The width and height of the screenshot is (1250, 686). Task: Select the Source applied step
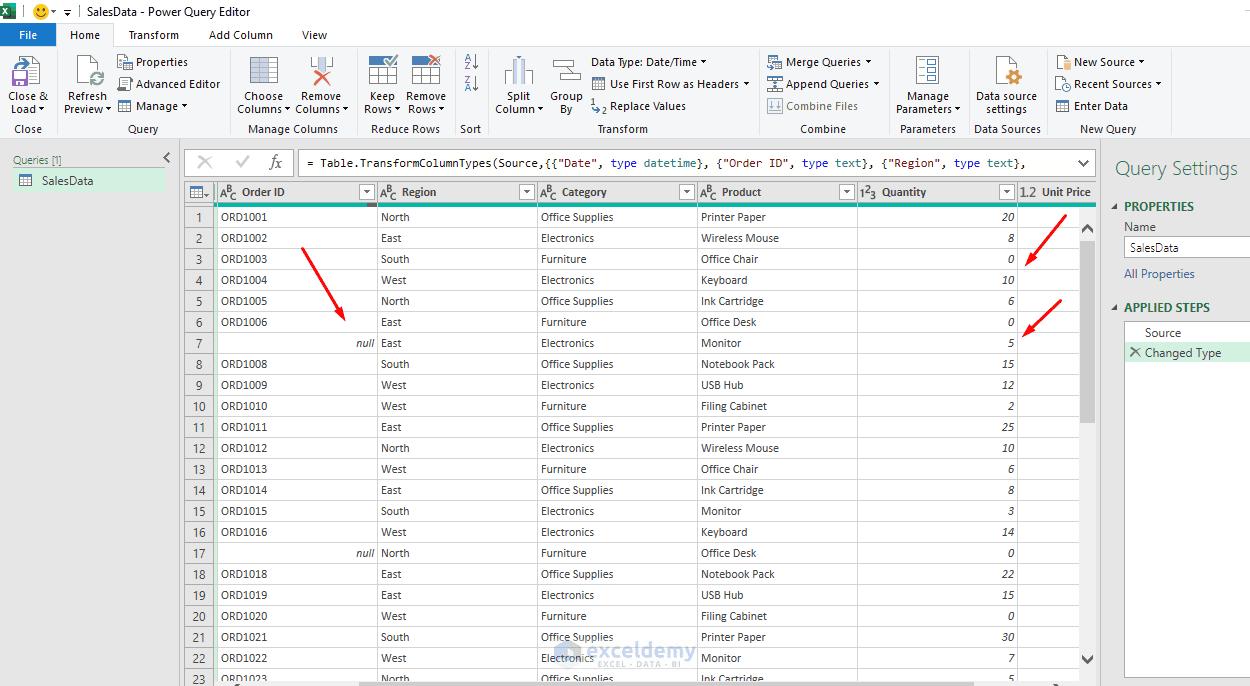pyautogui.click(x=1187, y=332)
